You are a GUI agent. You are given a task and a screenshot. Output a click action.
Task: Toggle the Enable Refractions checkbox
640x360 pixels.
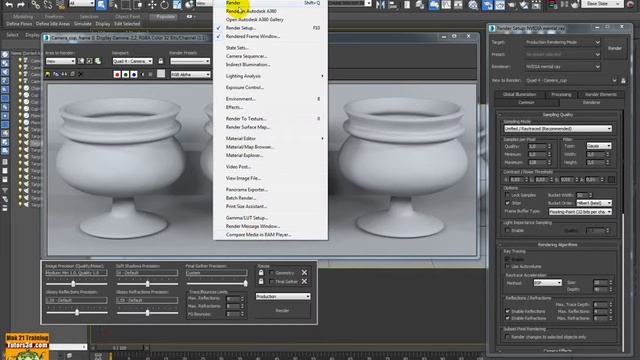tap(507, 318)
